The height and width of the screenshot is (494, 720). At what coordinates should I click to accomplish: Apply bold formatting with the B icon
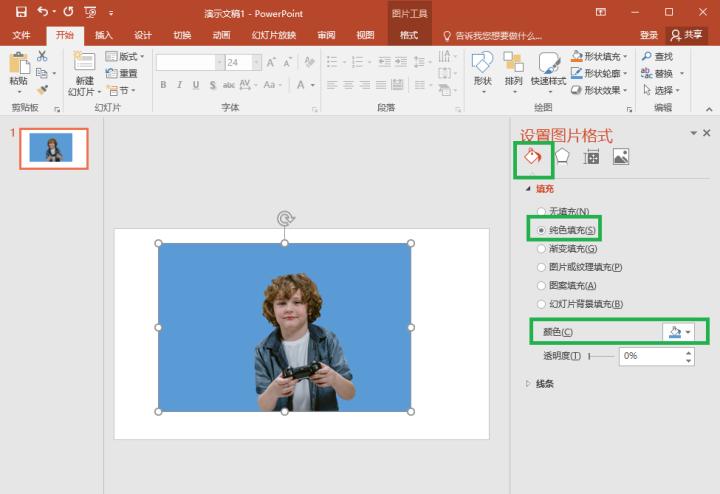coord(163,84)
